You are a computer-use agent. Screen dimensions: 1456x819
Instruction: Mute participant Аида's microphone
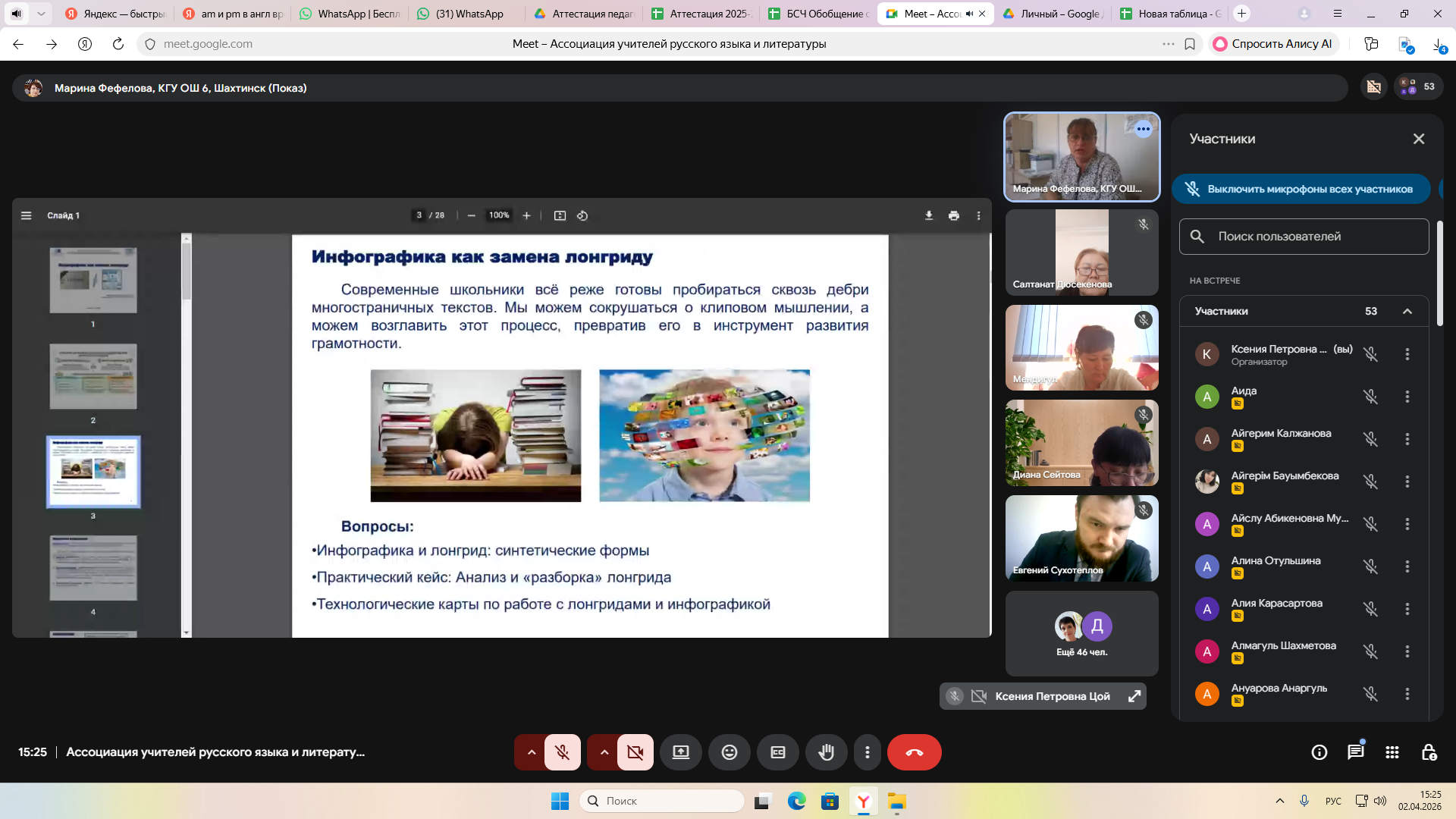coord(1370,397)
